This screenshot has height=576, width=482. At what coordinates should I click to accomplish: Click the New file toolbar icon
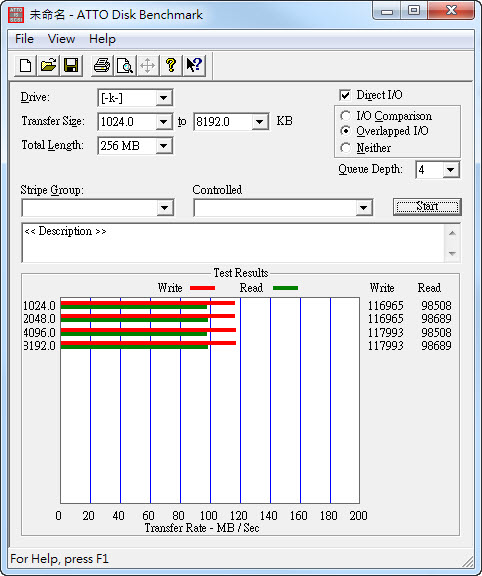[x=25, y=66]
